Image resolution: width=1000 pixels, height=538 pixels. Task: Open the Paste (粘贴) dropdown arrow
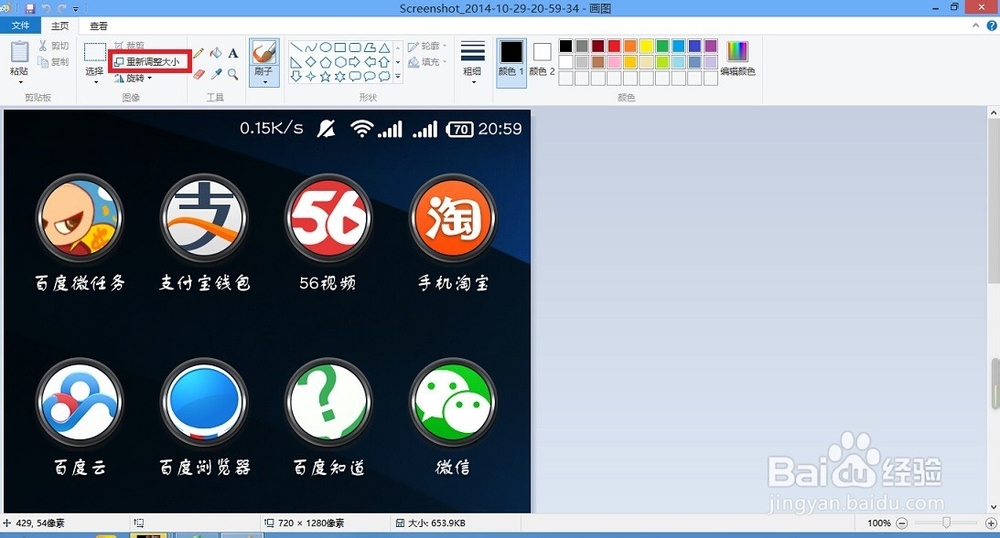click(x=19, y=82)
